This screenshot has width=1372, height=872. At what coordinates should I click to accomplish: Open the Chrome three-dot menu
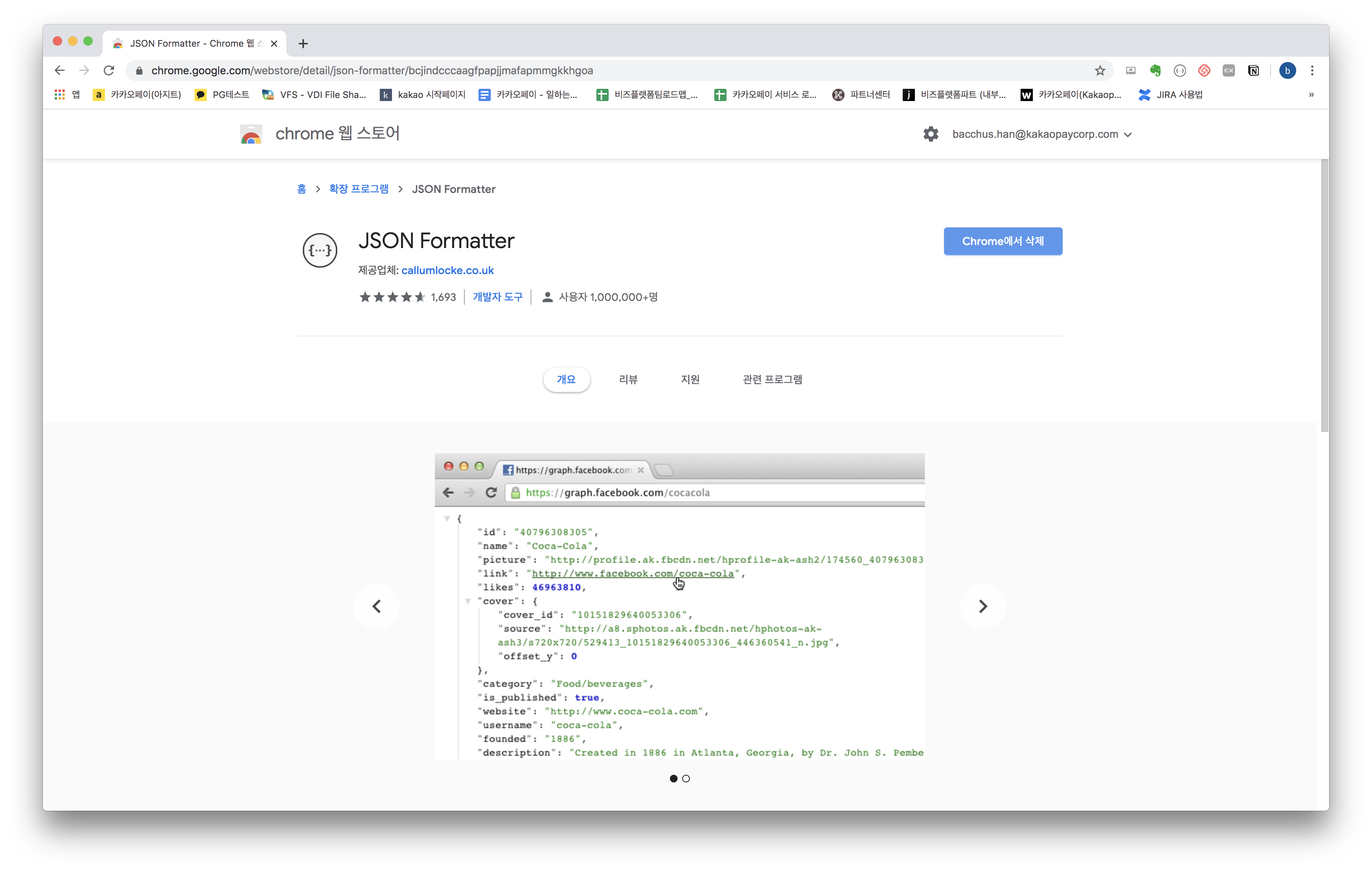point(1312,71)
